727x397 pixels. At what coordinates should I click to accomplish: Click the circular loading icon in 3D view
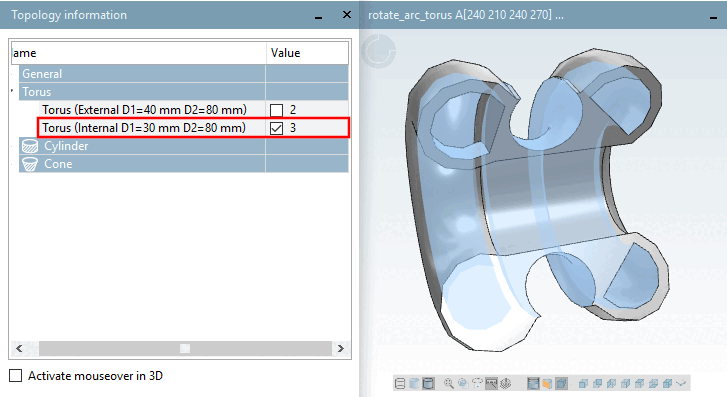378,51
